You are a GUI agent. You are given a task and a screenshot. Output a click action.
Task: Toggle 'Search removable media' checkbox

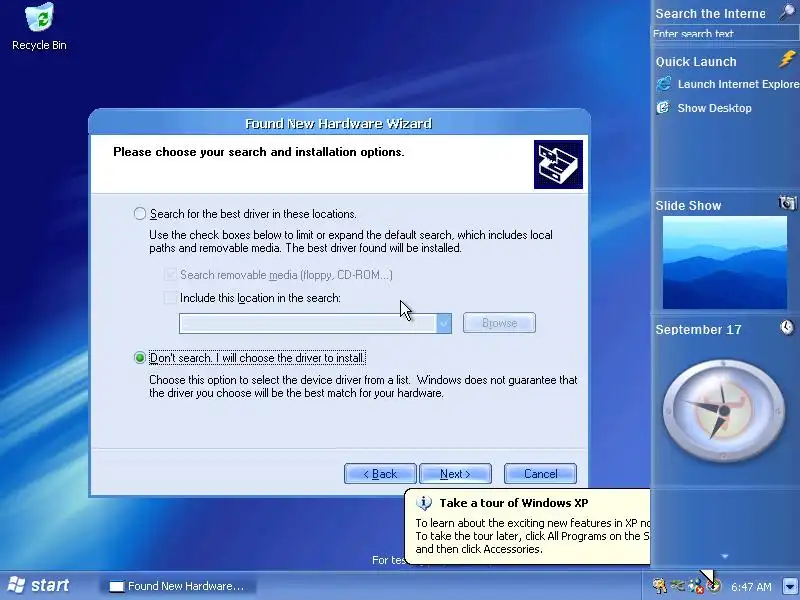click(x=170, y=274)
